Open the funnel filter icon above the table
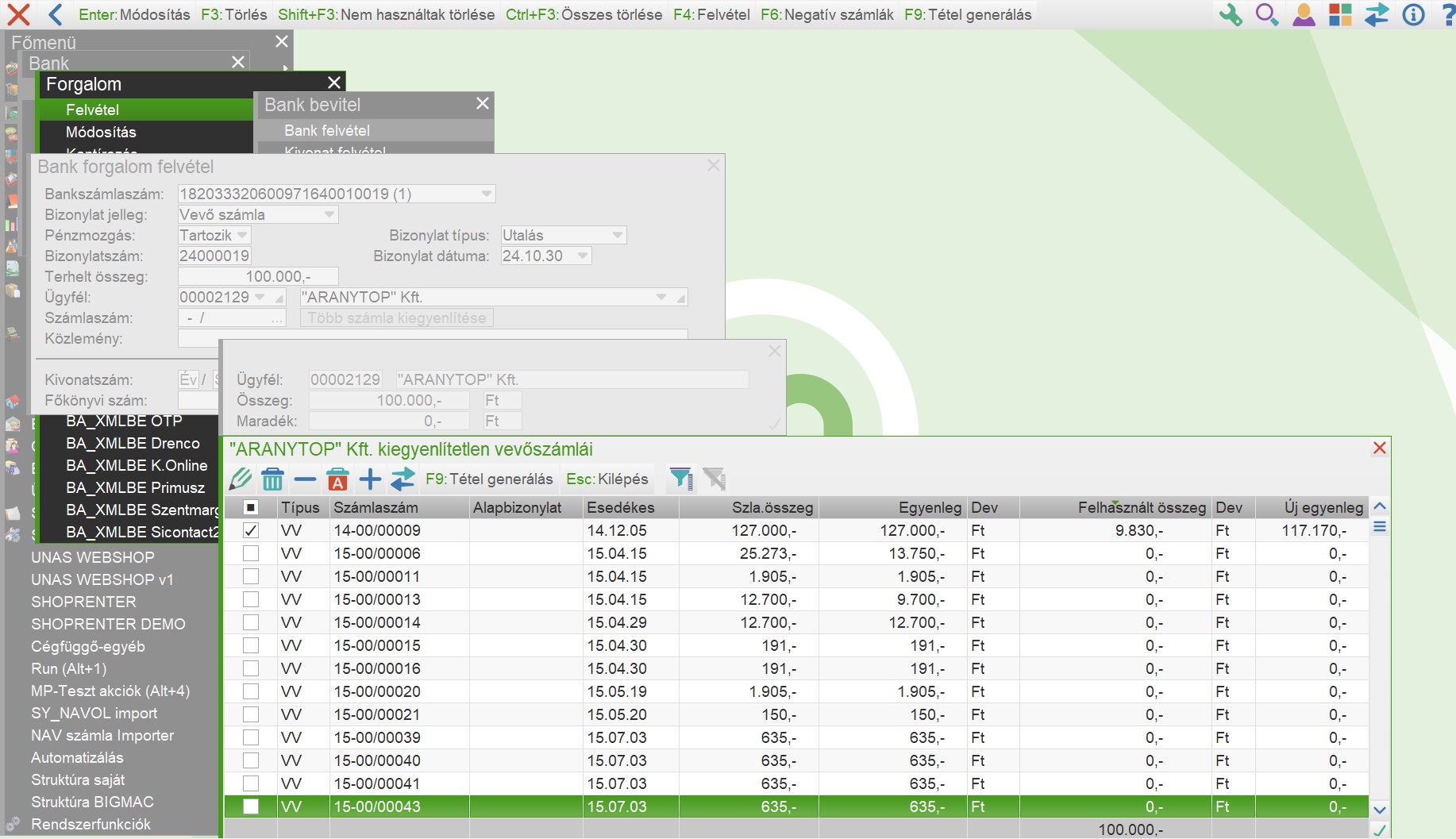Image resolution: width=1456 pixels, height=839 pixels. point(681,479)
